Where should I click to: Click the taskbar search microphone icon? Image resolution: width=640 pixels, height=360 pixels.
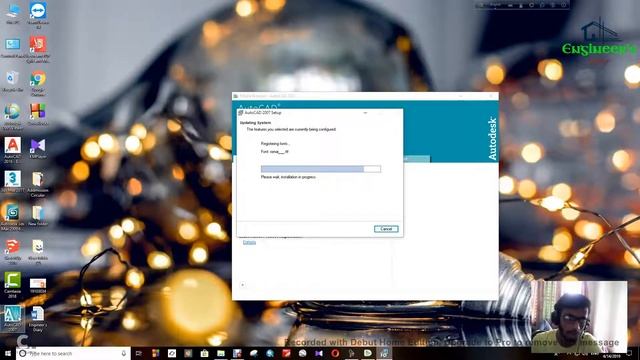coord(124,353)
